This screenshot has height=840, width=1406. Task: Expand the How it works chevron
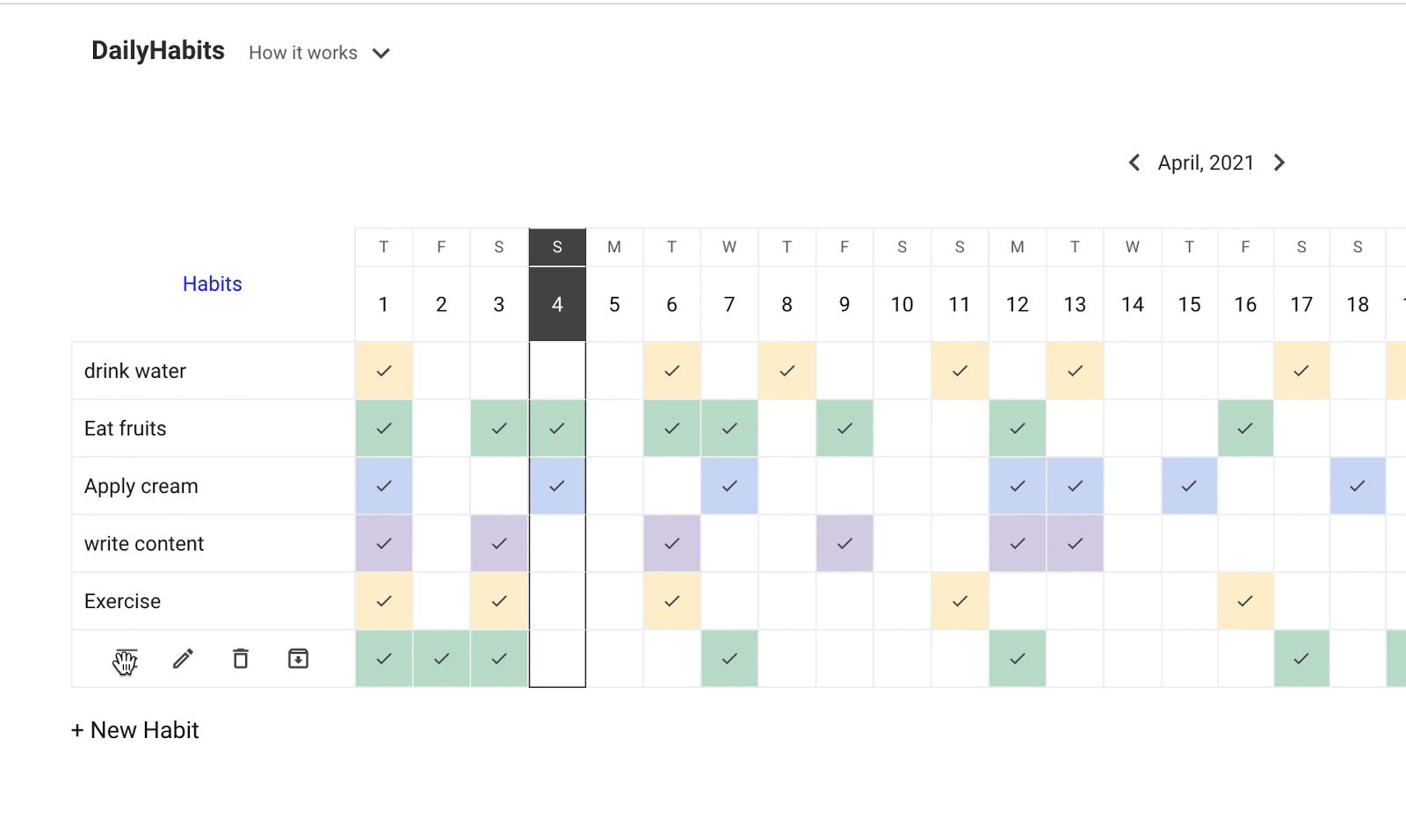(x=381, y=54)
